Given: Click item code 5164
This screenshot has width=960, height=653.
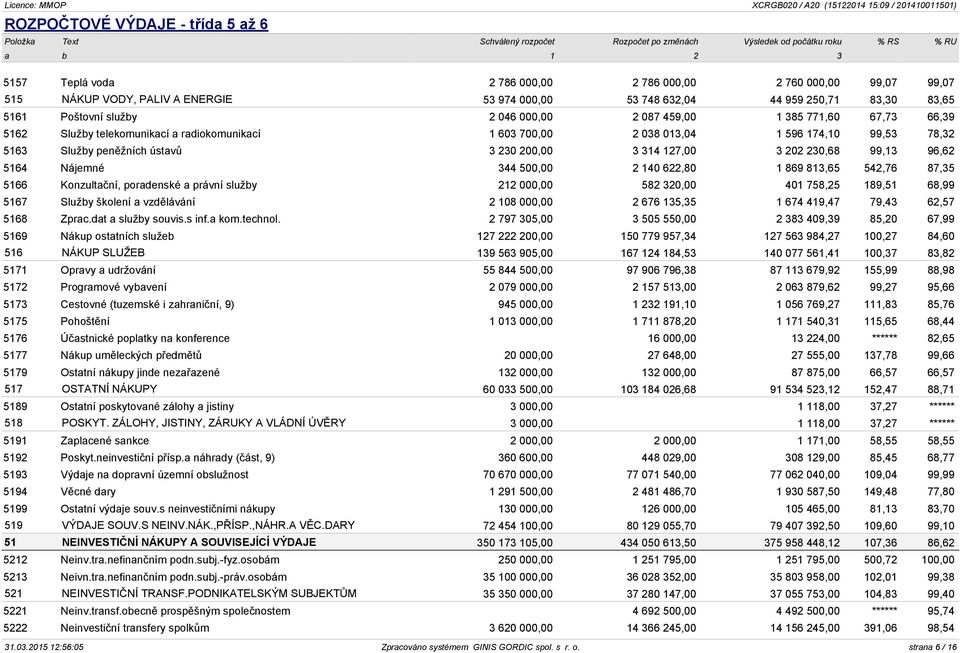Looking at the screenshot, I should pyautogui.click(x=15, y=168).
